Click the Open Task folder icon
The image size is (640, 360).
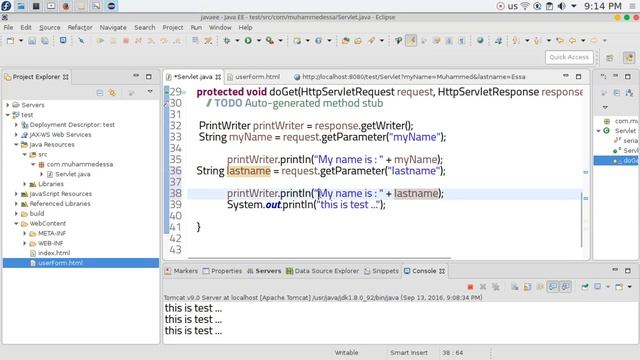pos(358,40)
